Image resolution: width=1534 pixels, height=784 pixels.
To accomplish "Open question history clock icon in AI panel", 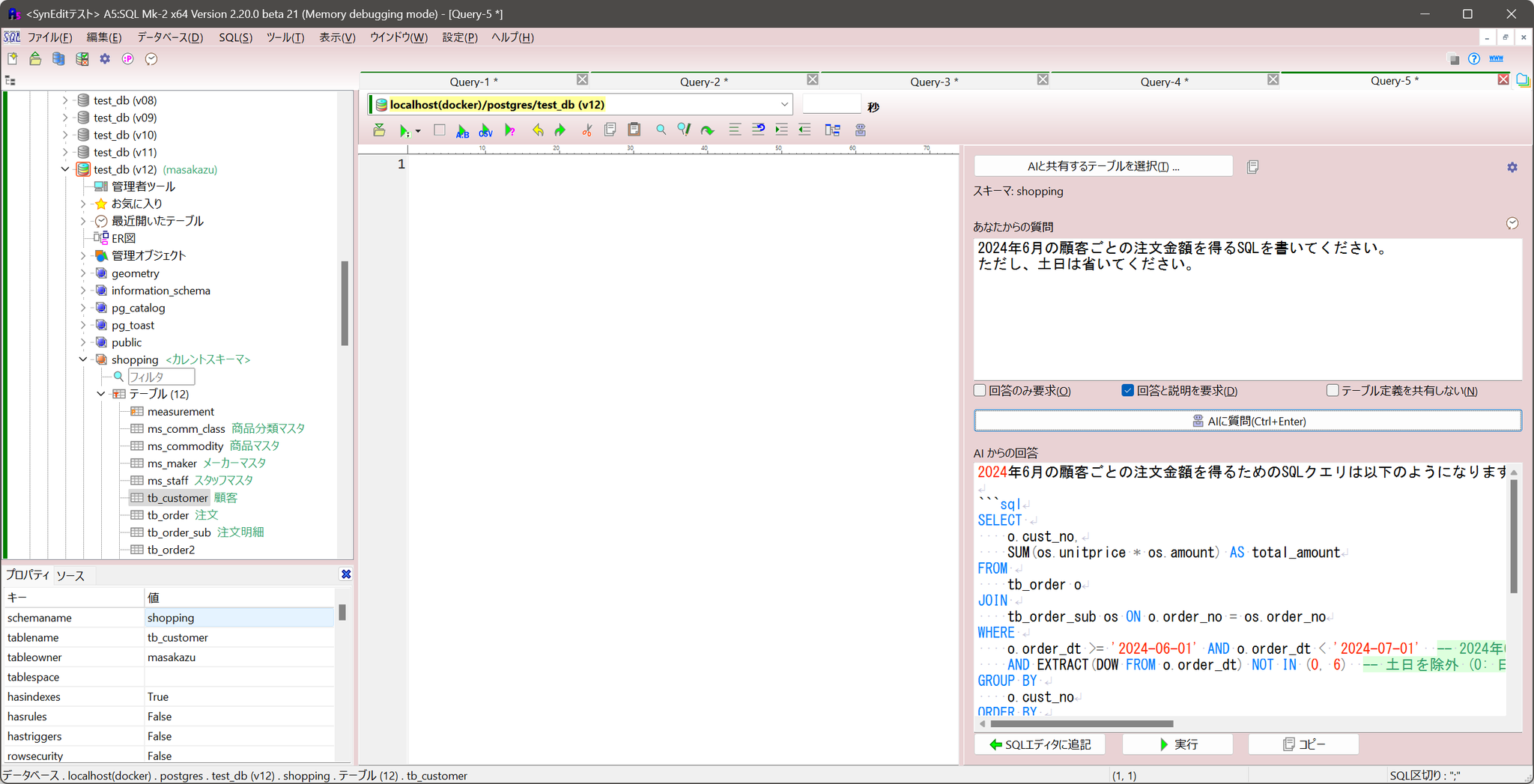I will coord(1512,223).
